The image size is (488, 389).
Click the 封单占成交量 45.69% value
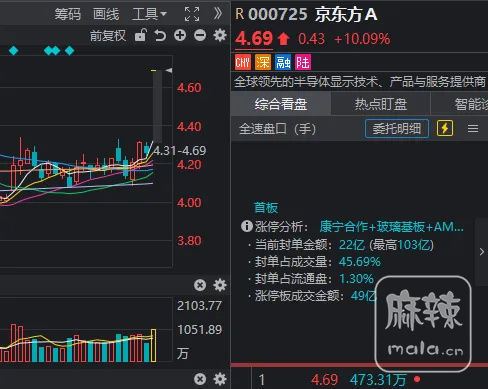click(360, 262)
